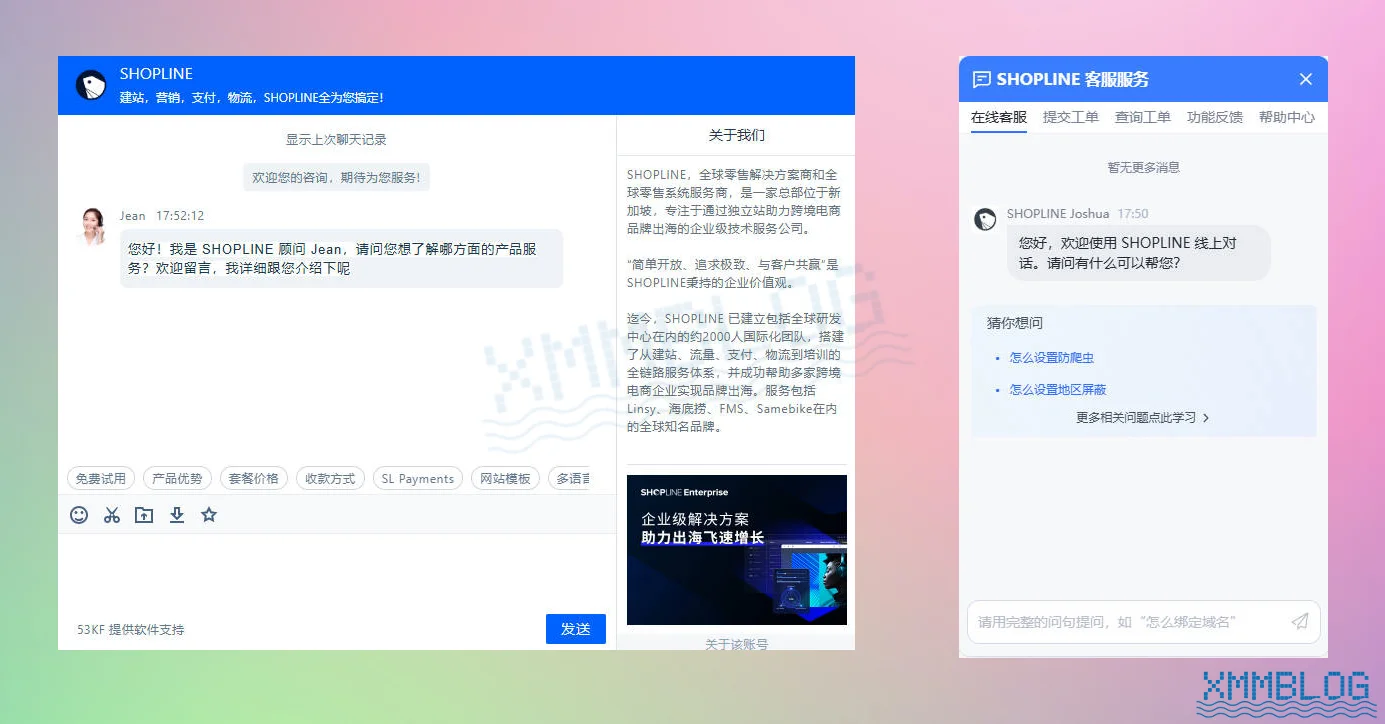
Task: Click the SHOPLINE title in blue header
Action: point(156,74)
